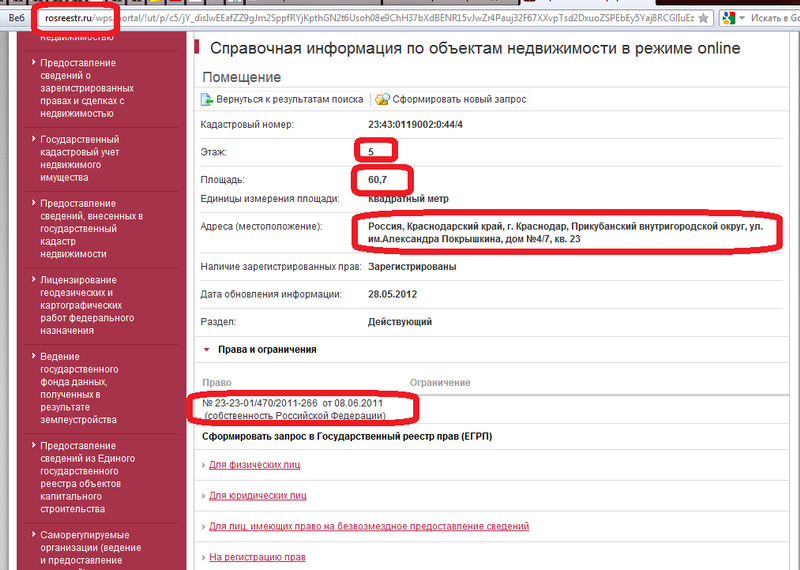Click the new request icon
The width and height of the screenshot is (800, 570).
click(x=382, y=100)
